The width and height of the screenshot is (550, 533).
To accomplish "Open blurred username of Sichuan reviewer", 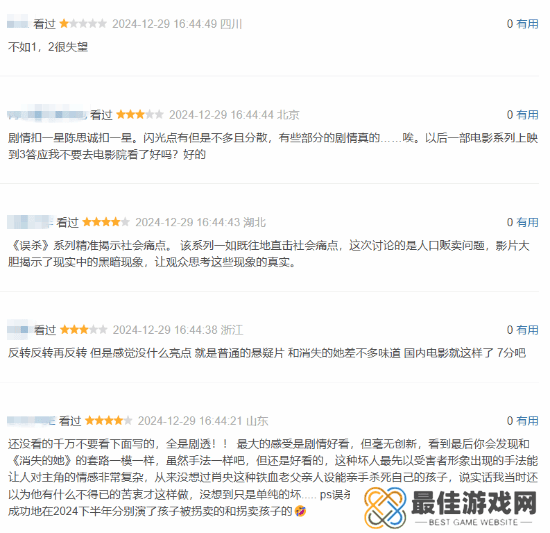I will tap(18, 23).
